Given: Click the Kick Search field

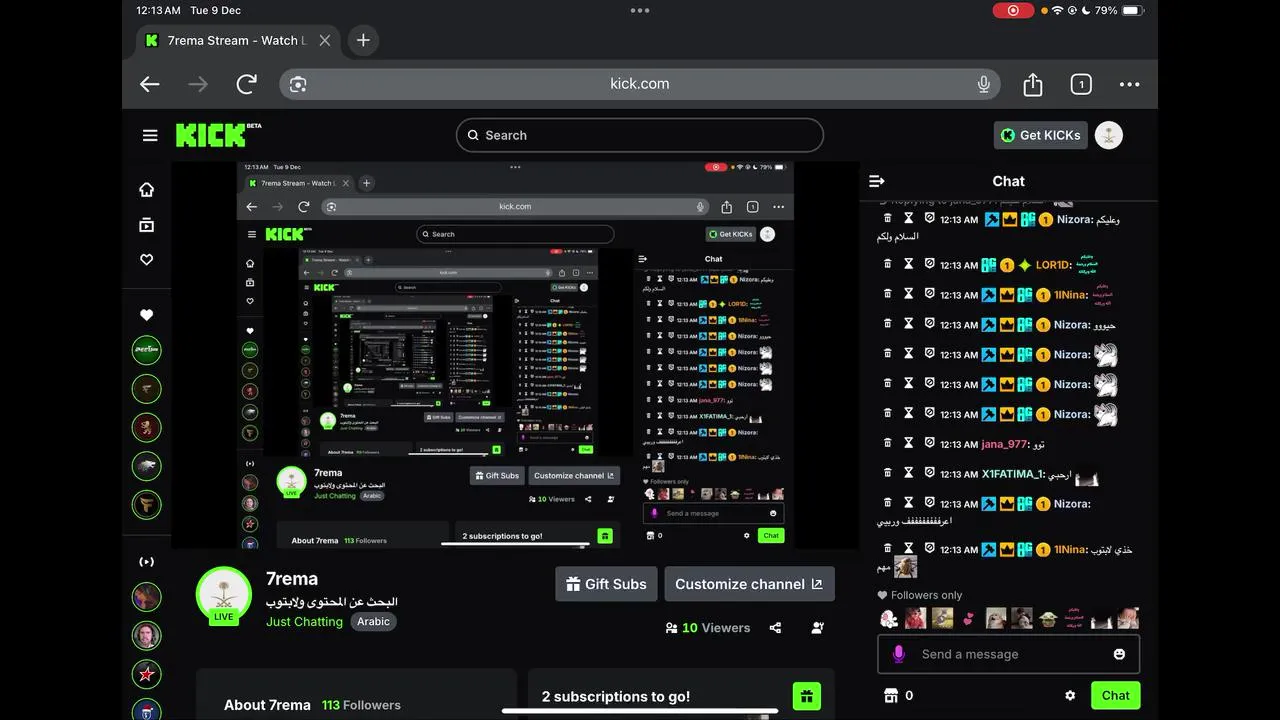Looking at the screenshot, I should tap(640, 135).
